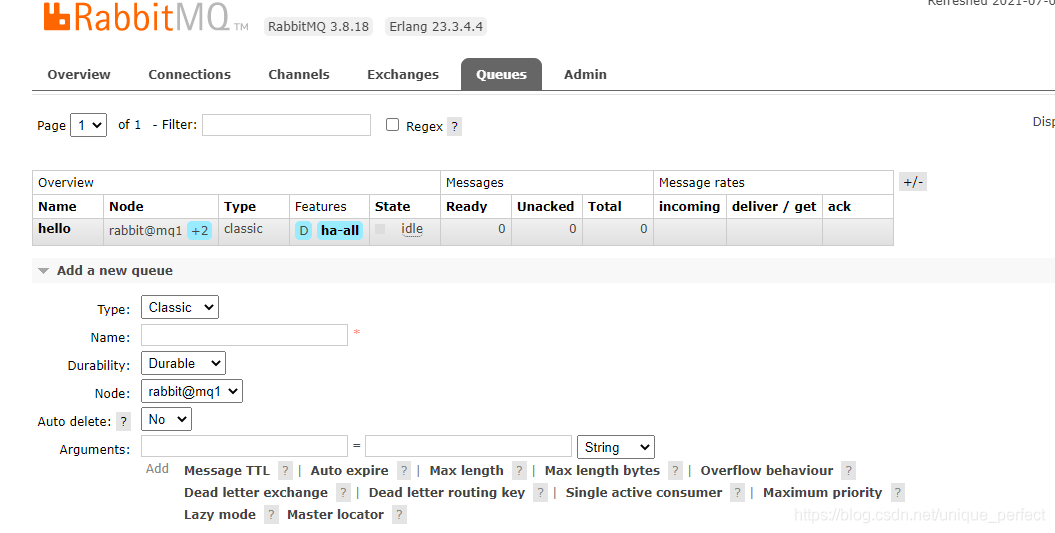Sort by the deliver / get column header
1055x533 pixels.
coord(774,207)
